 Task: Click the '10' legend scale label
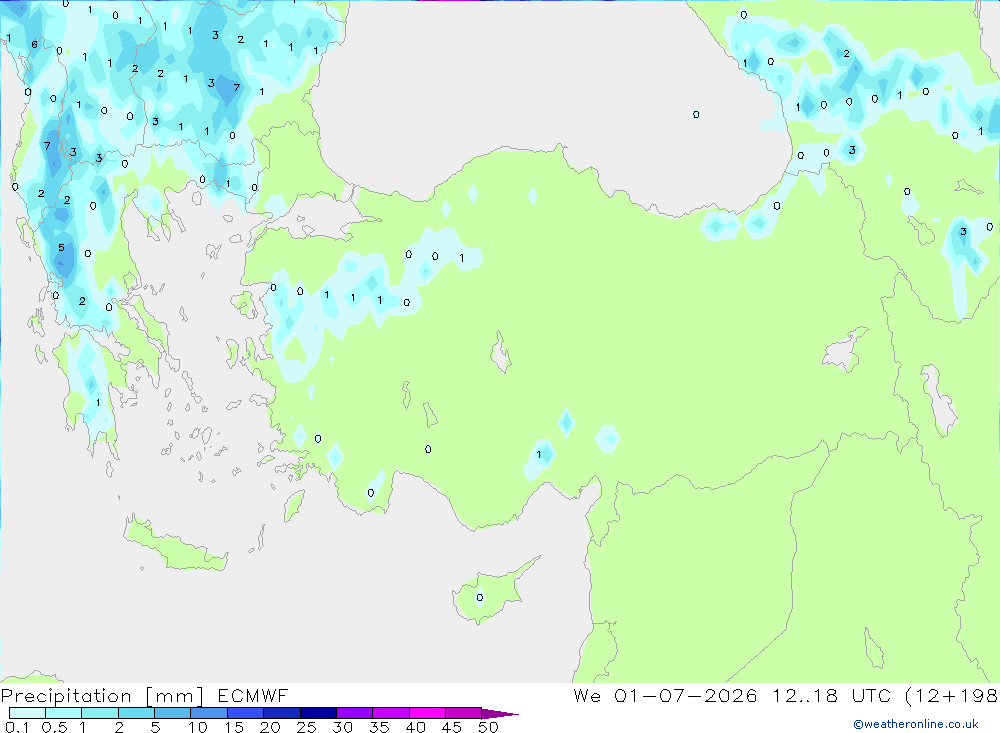point(198,727)
